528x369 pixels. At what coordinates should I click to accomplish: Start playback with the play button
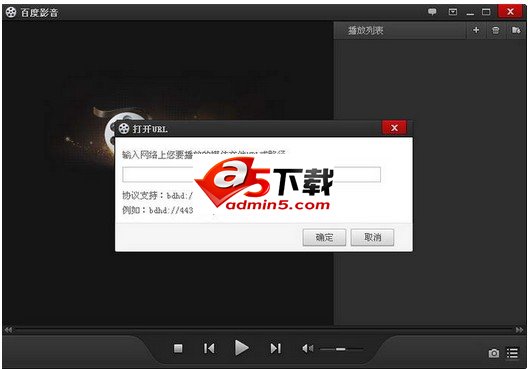tap(241, 348)
